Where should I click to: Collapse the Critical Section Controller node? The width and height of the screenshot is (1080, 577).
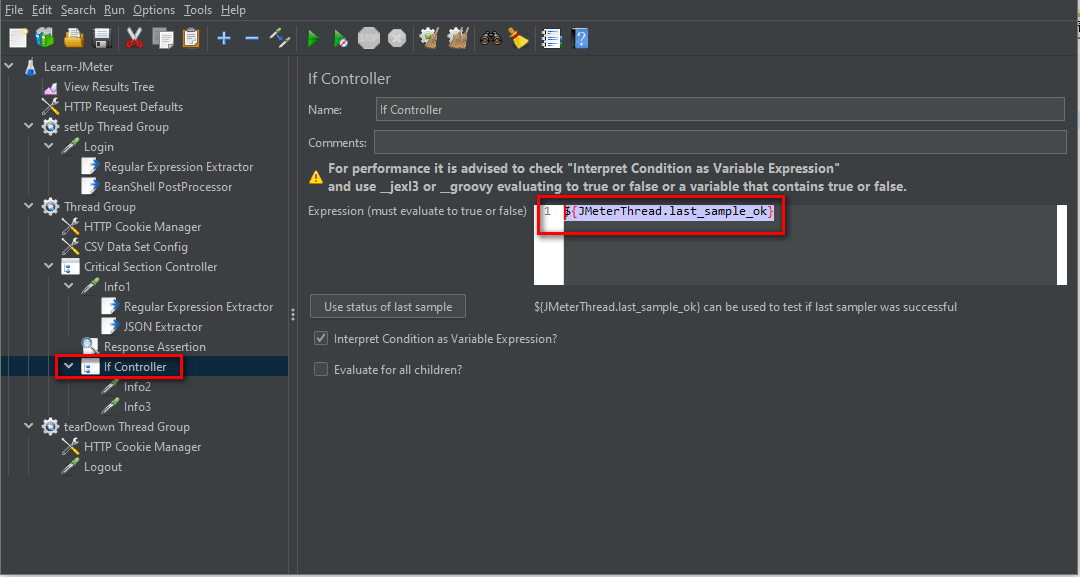49,266
